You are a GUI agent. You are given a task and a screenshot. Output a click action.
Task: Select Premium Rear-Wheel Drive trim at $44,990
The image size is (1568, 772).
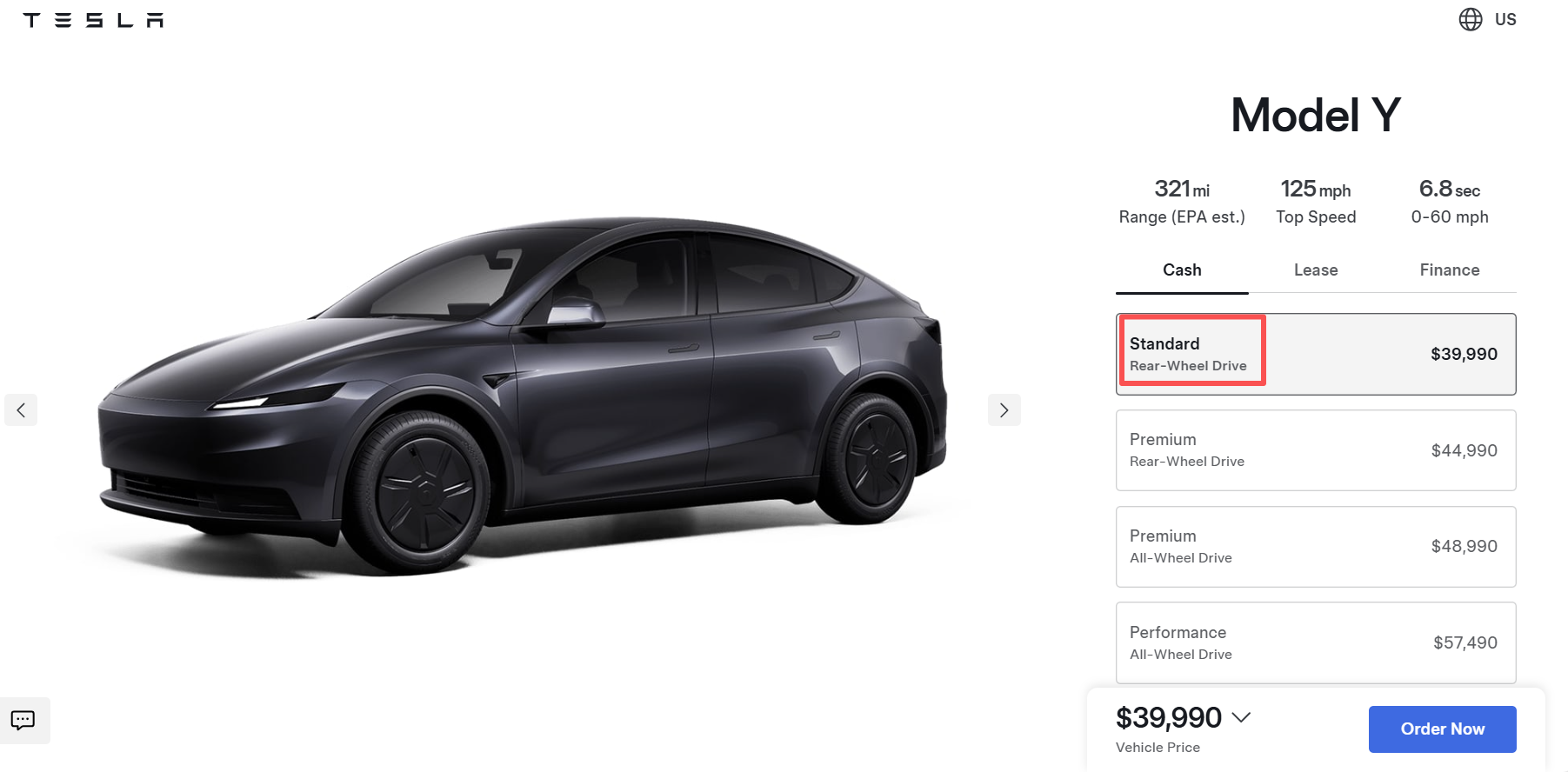click(1315, 450)
